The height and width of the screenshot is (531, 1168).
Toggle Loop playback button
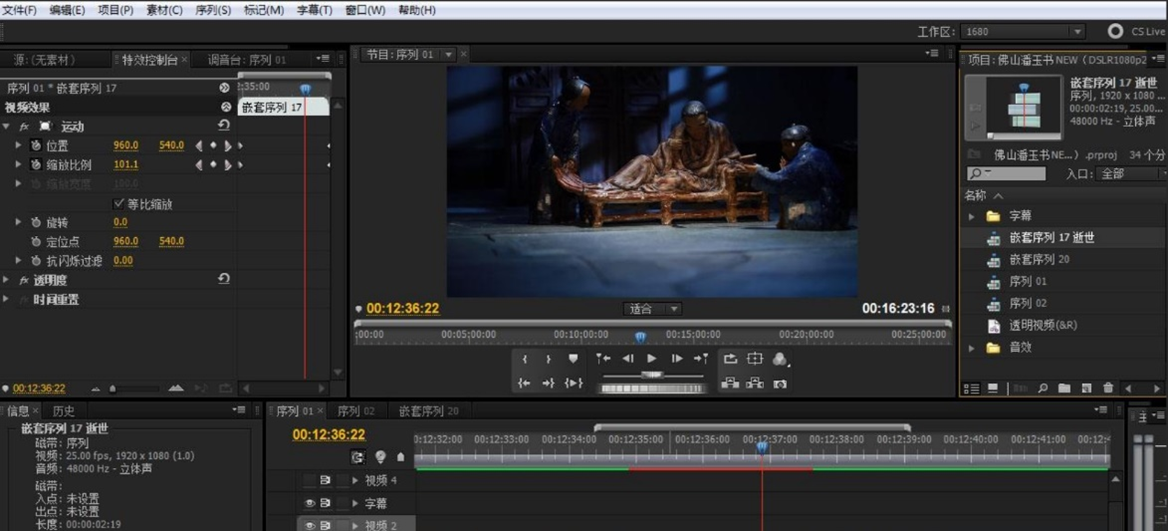(730, 358)
